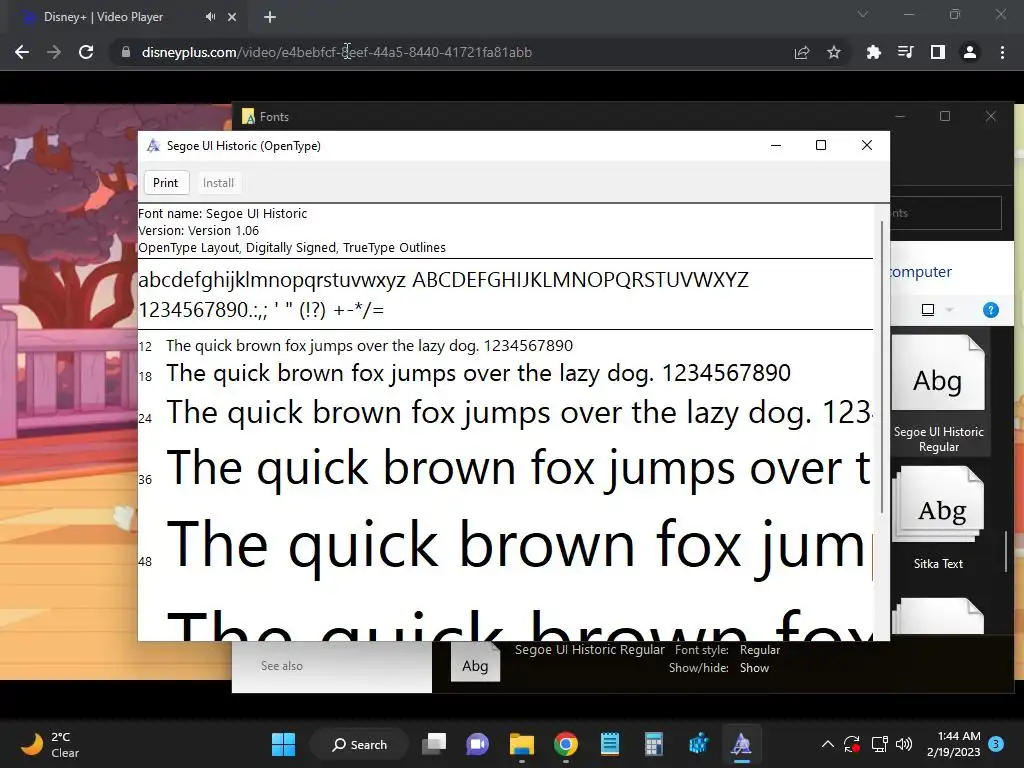Open the Windows Start menu
This screenshot has width=1024, height=768.
tap(283, 744)
